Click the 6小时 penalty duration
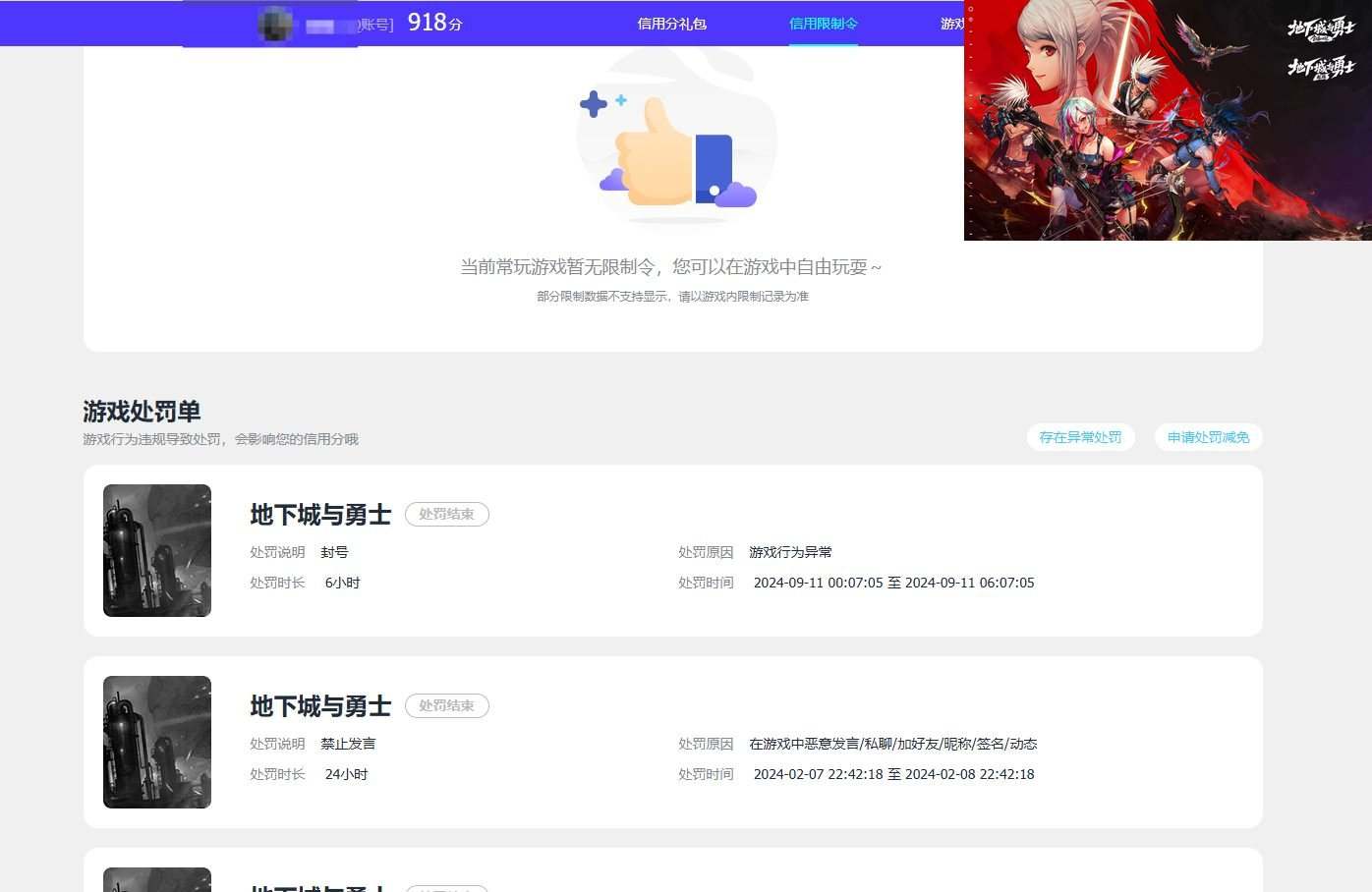 (x=342, y=583)
